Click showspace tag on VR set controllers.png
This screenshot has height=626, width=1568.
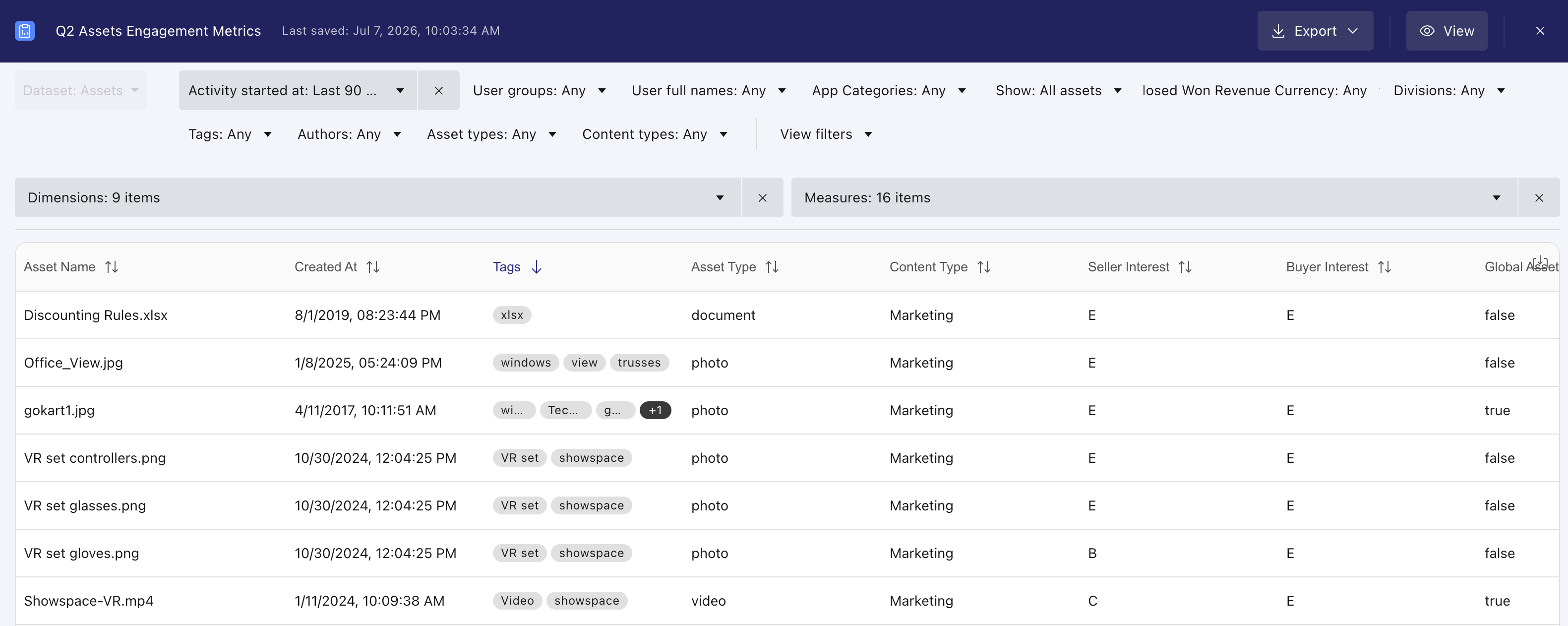tap(591, 458)
